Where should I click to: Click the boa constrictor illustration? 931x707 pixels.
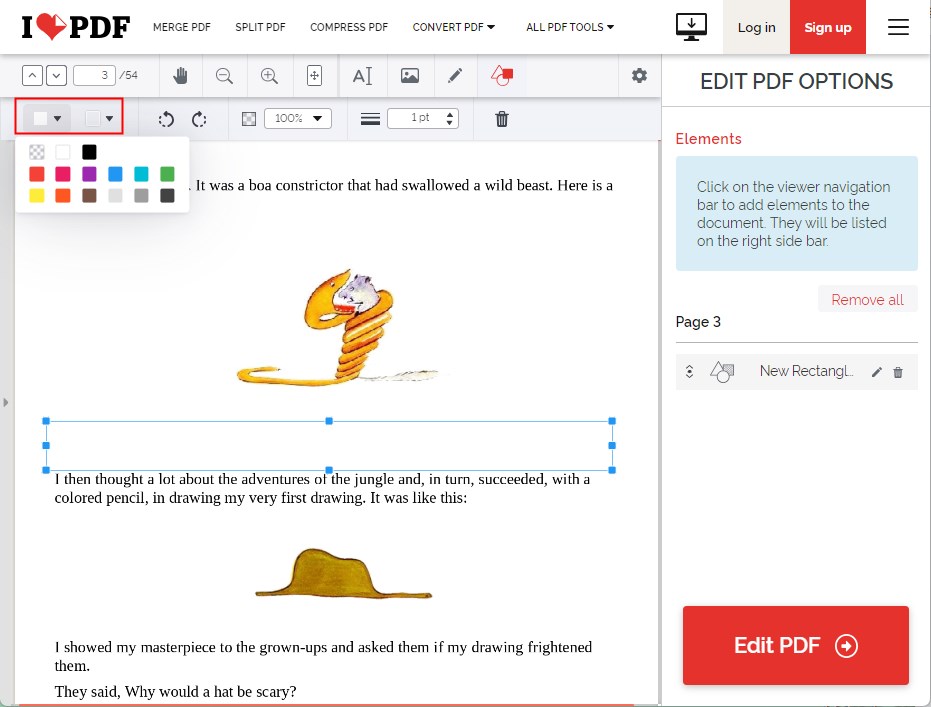(337, 327)
